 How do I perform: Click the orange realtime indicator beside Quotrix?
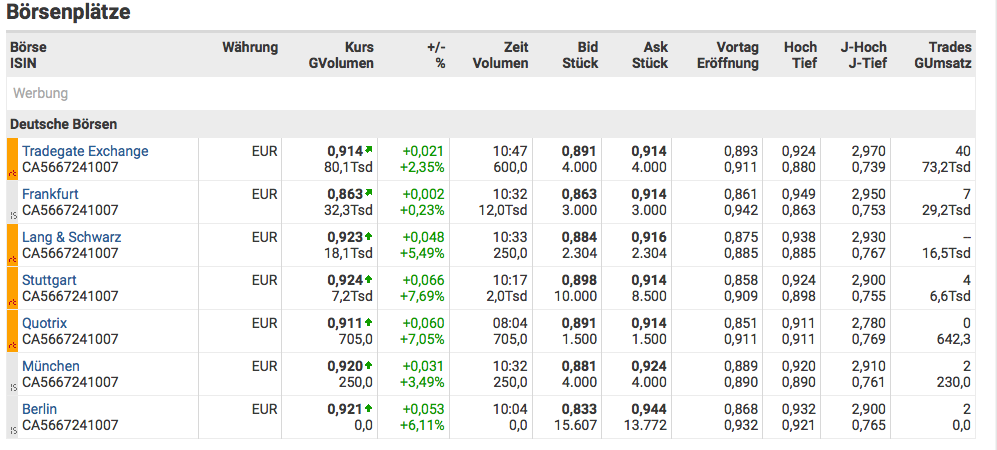[13, 331]
